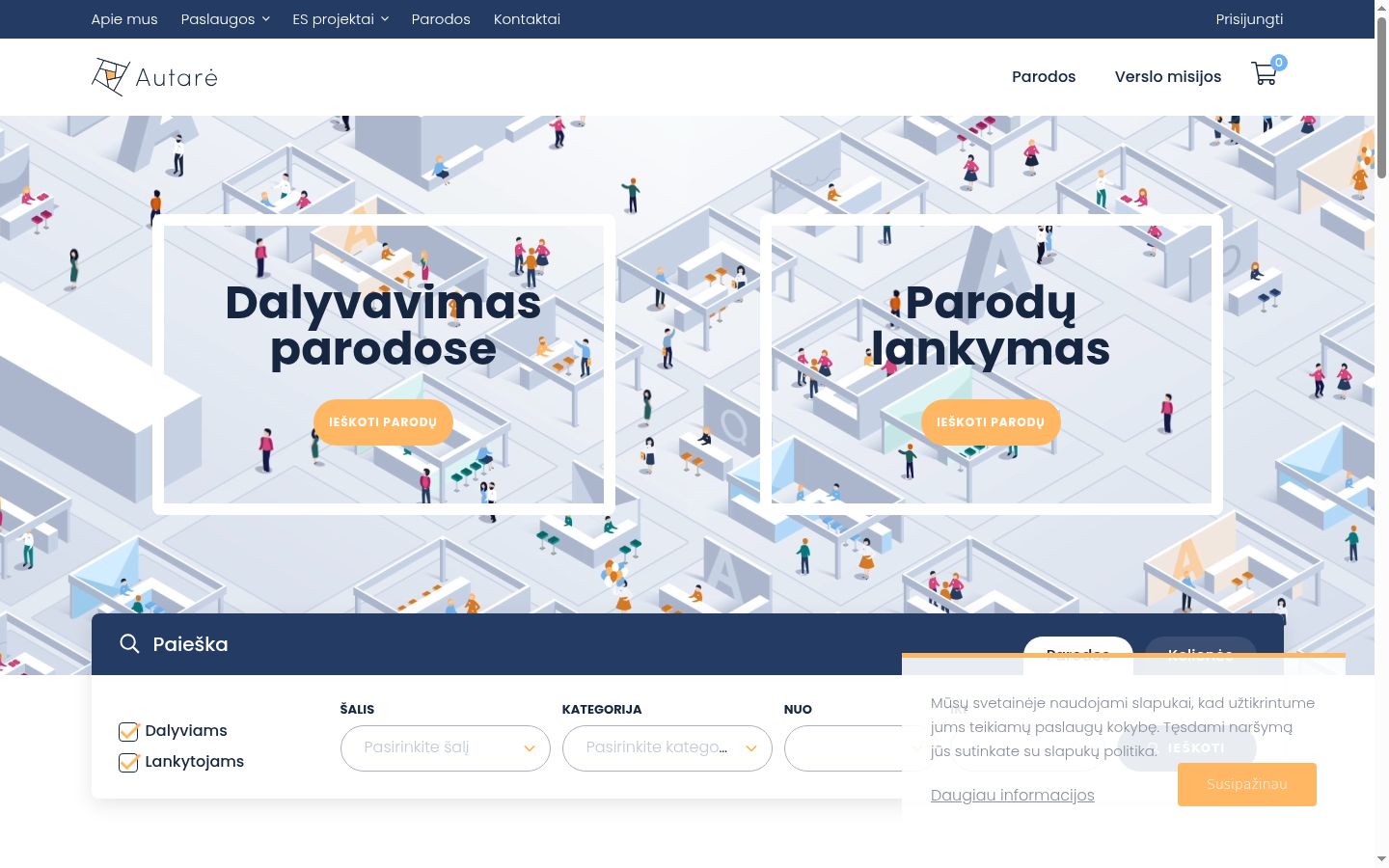Open Kontaktai in top bar
This screenshot has width=1389, height=868.
527,19
